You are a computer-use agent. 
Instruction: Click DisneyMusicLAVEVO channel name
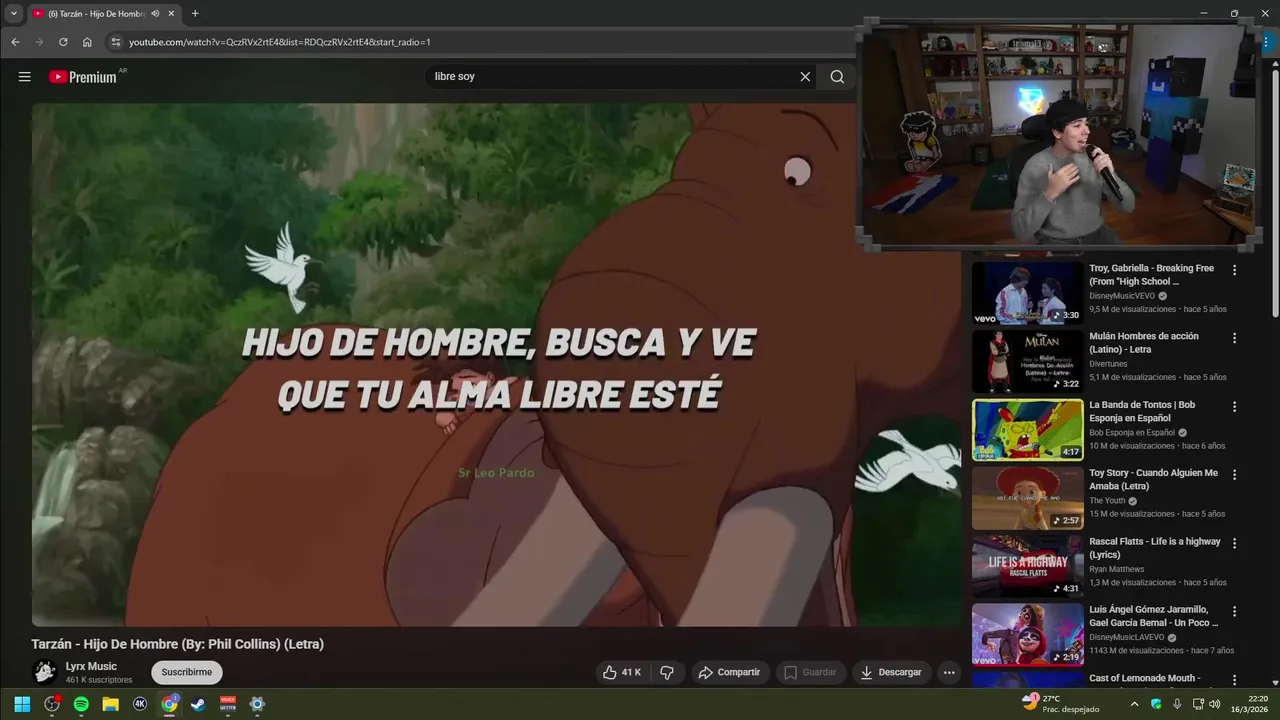coord(1127,637)
